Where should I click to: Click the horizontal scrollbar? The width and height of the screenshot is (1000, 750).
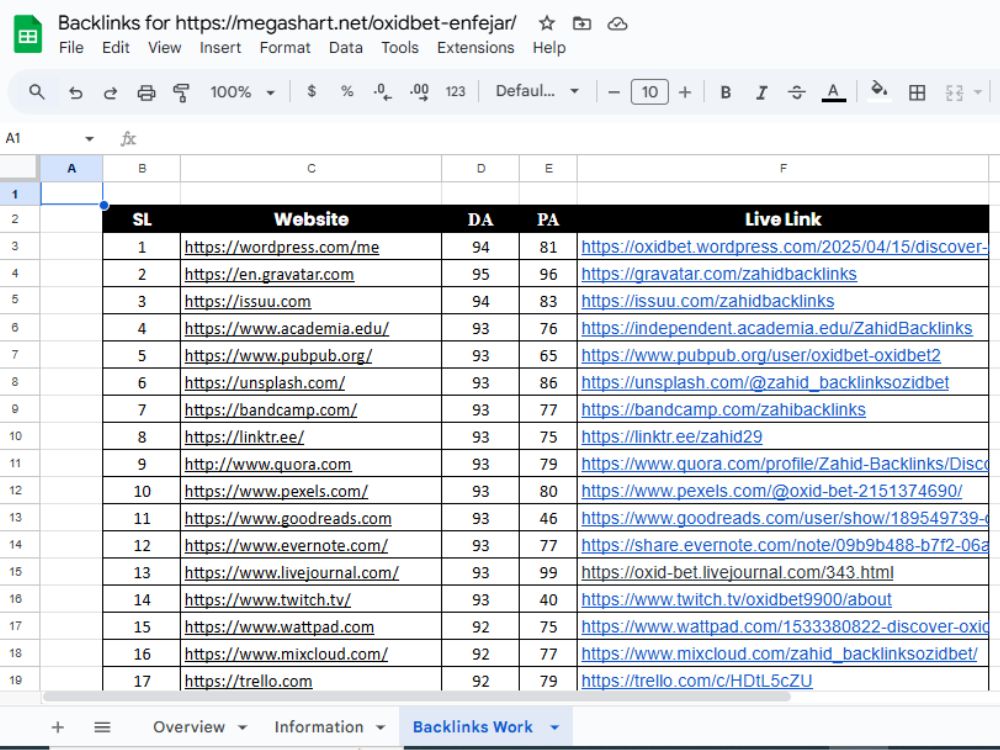tap(418, 696)
